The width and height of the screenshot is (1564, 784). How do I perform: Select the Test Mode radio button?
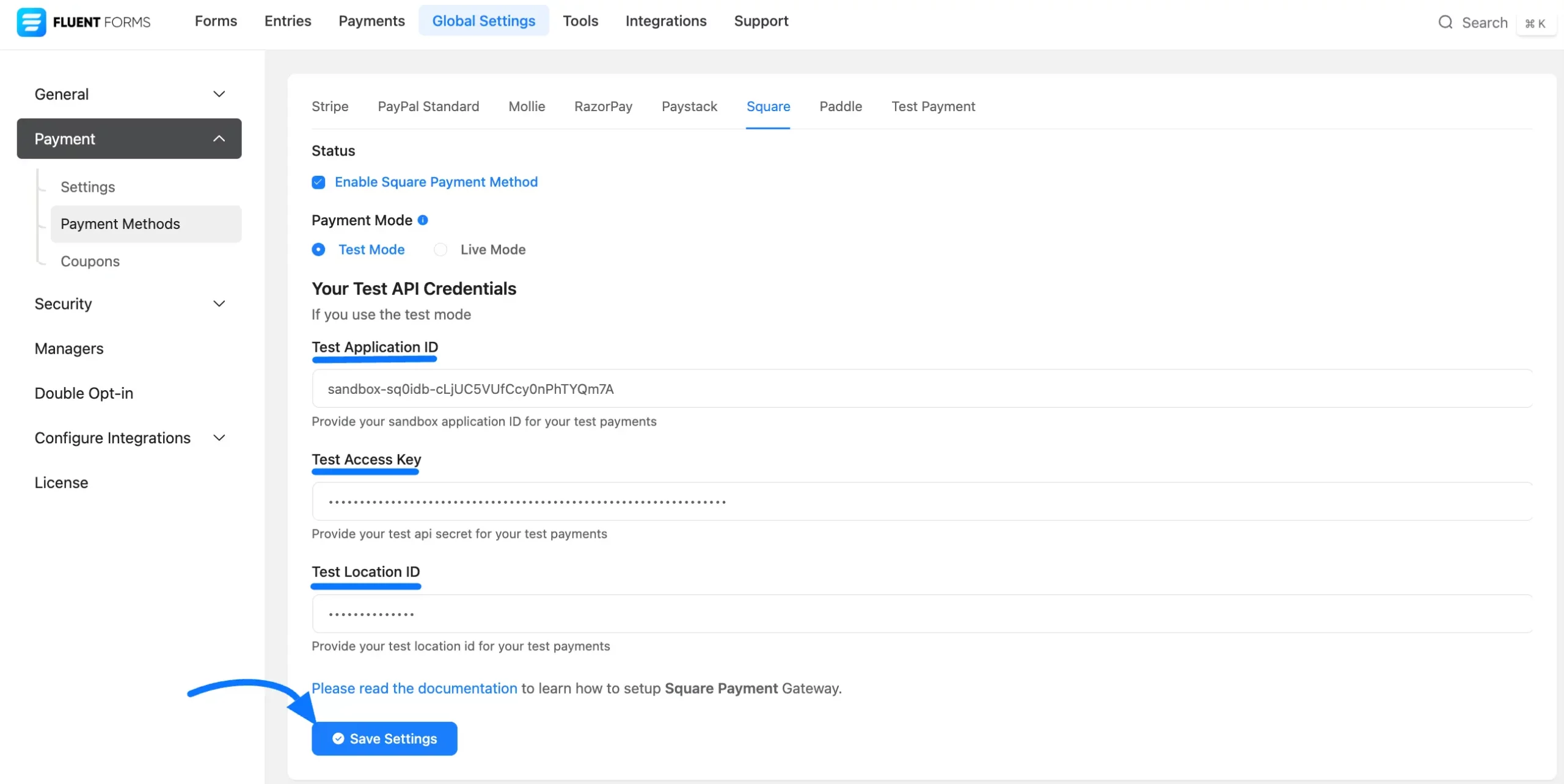tap(318, 249)
